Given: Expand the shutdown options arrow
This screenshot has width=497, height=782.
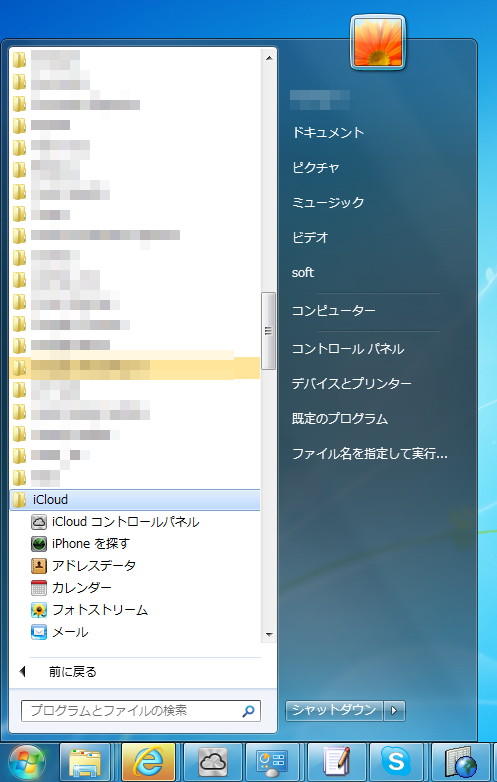Looking at the screenshot, I should coord(394,710).
